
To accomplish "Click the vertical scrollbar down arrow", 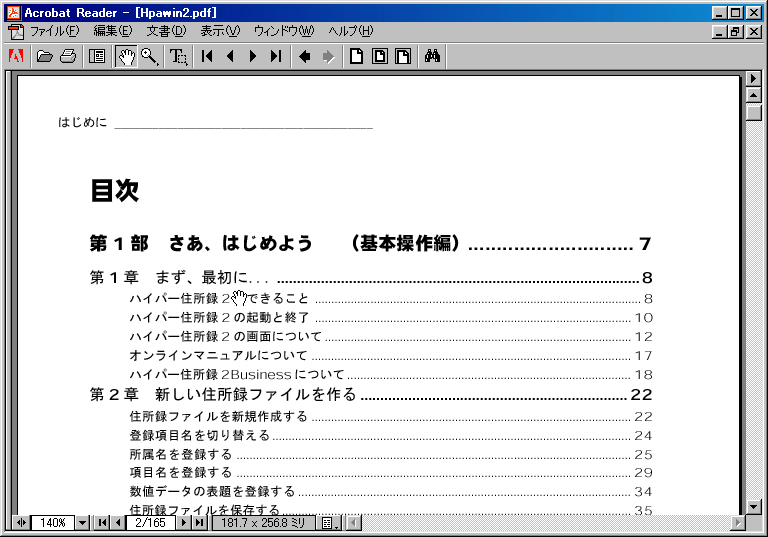I will point(755,507).
